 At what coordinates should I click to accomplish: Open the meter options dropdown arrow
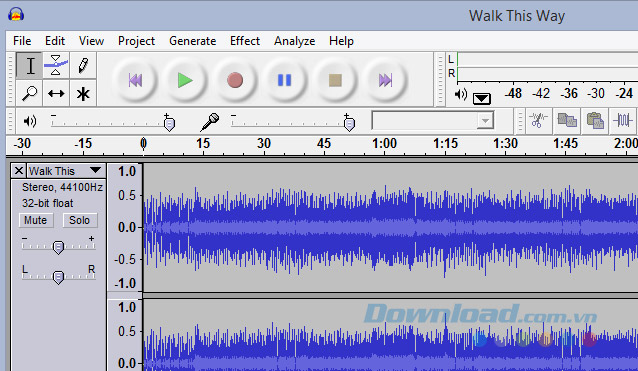pyautogui.click(x=482, y=98)
